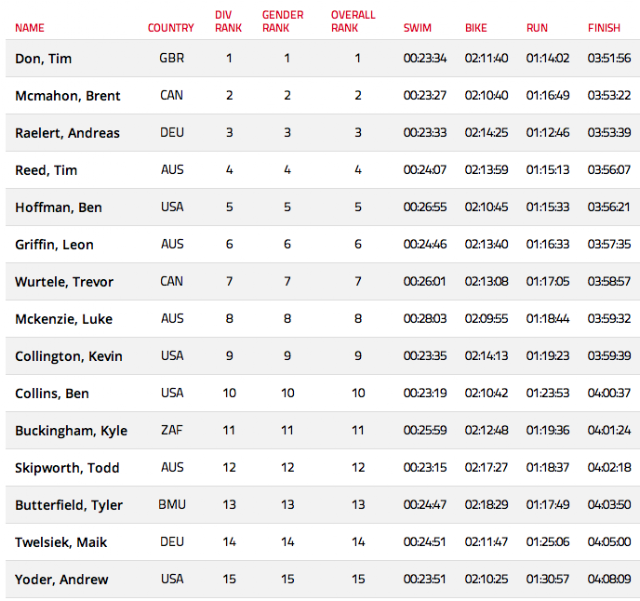The height and width of the screenshot is (601, 640).
Task: Sort results by NAME column header
Action: 30,28
